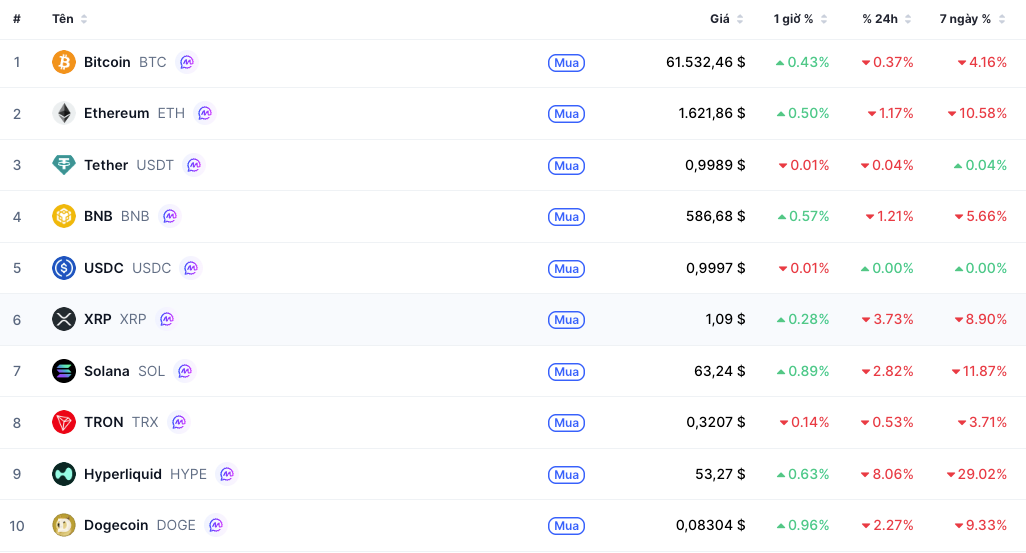This screenshot has width=1026, height=553.
Task: Open the community chat icon beside BNB
Action: [169, 216]
